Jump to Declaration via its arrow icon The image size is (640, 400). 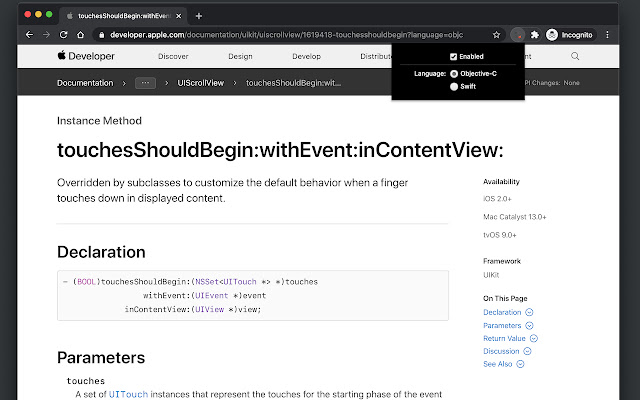point(529,312)
